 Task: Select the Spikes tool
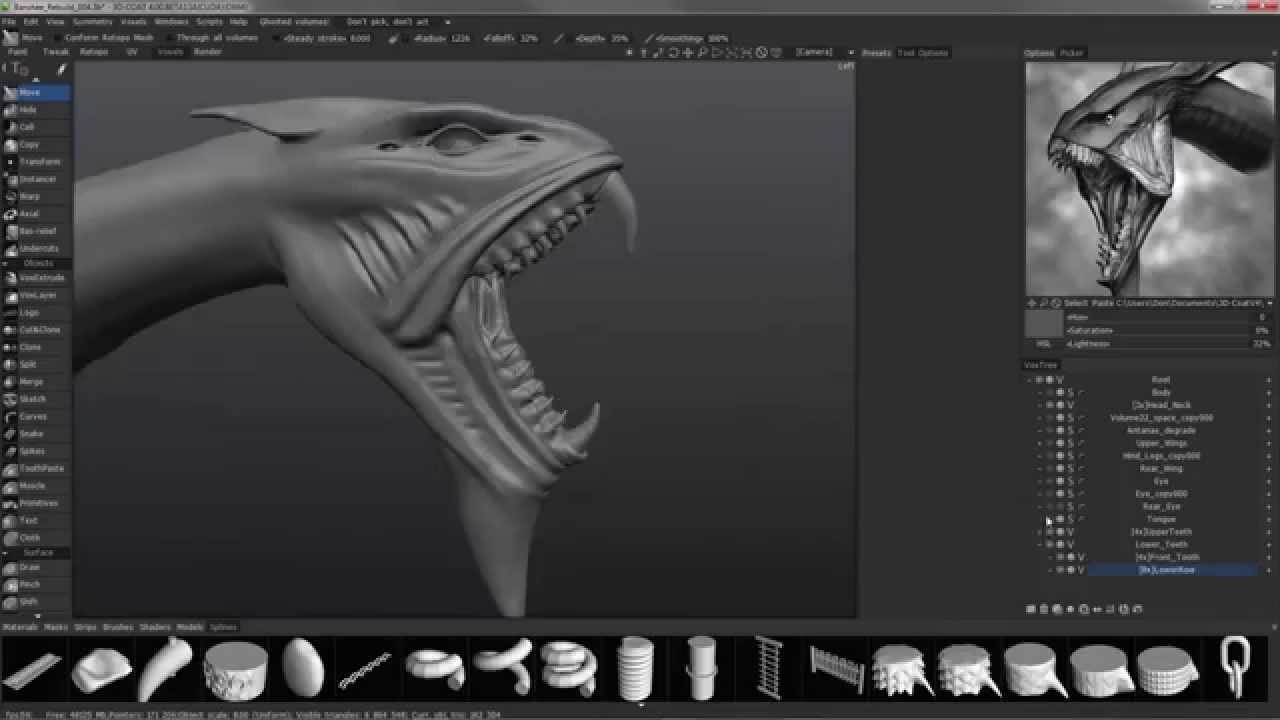click(35, 451)
